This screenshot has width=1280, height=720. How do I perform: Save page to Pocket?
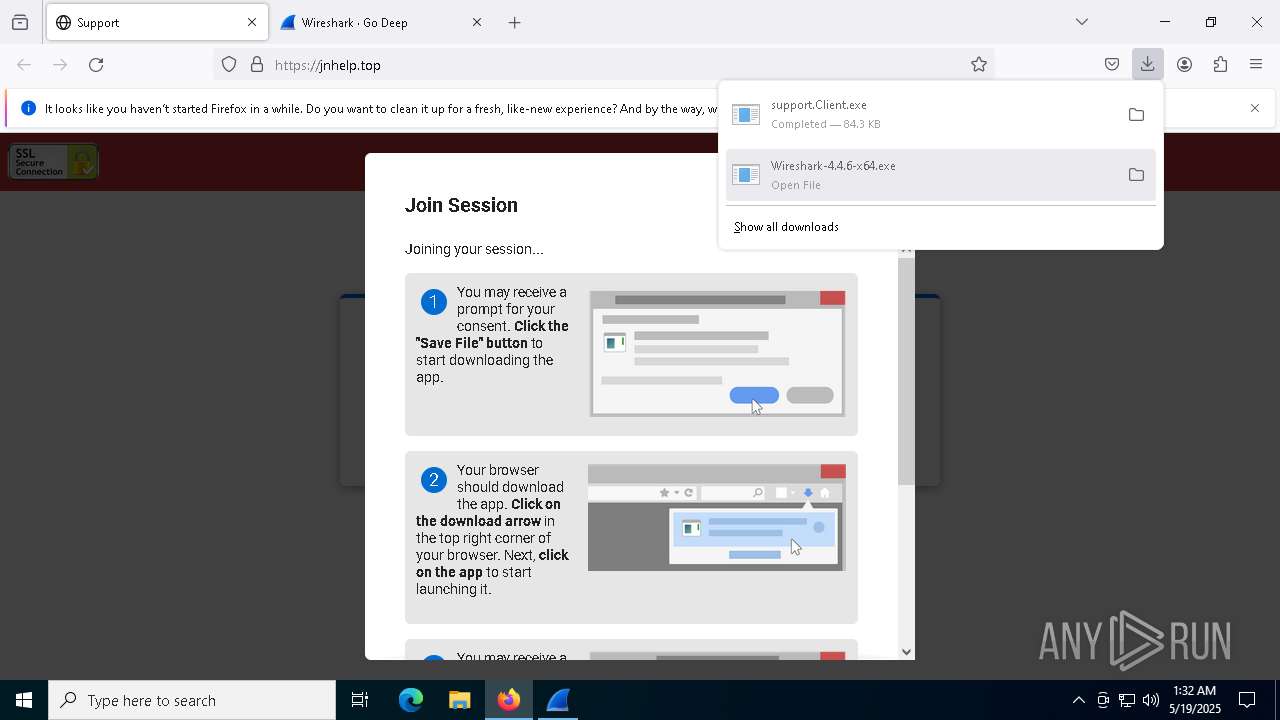click(1112, 65)
